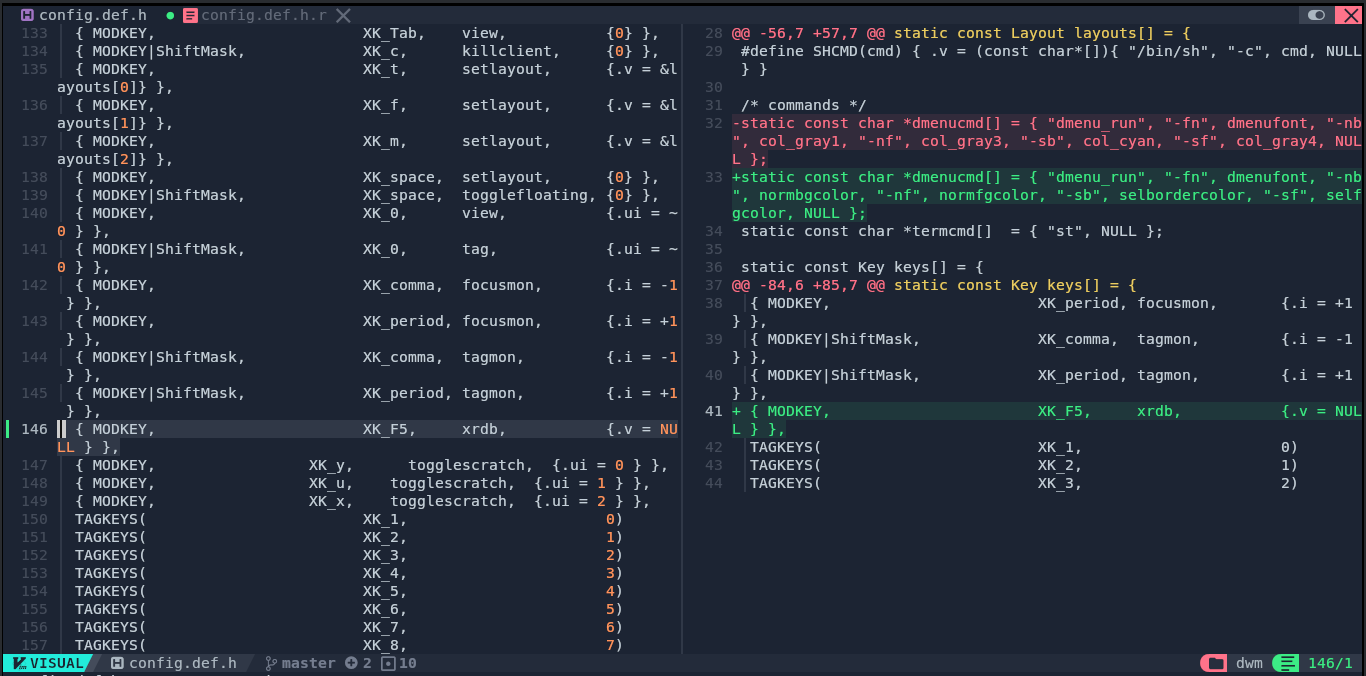
Task: Click the pink file icon in config.def.h.r tab
Action: 190,15
